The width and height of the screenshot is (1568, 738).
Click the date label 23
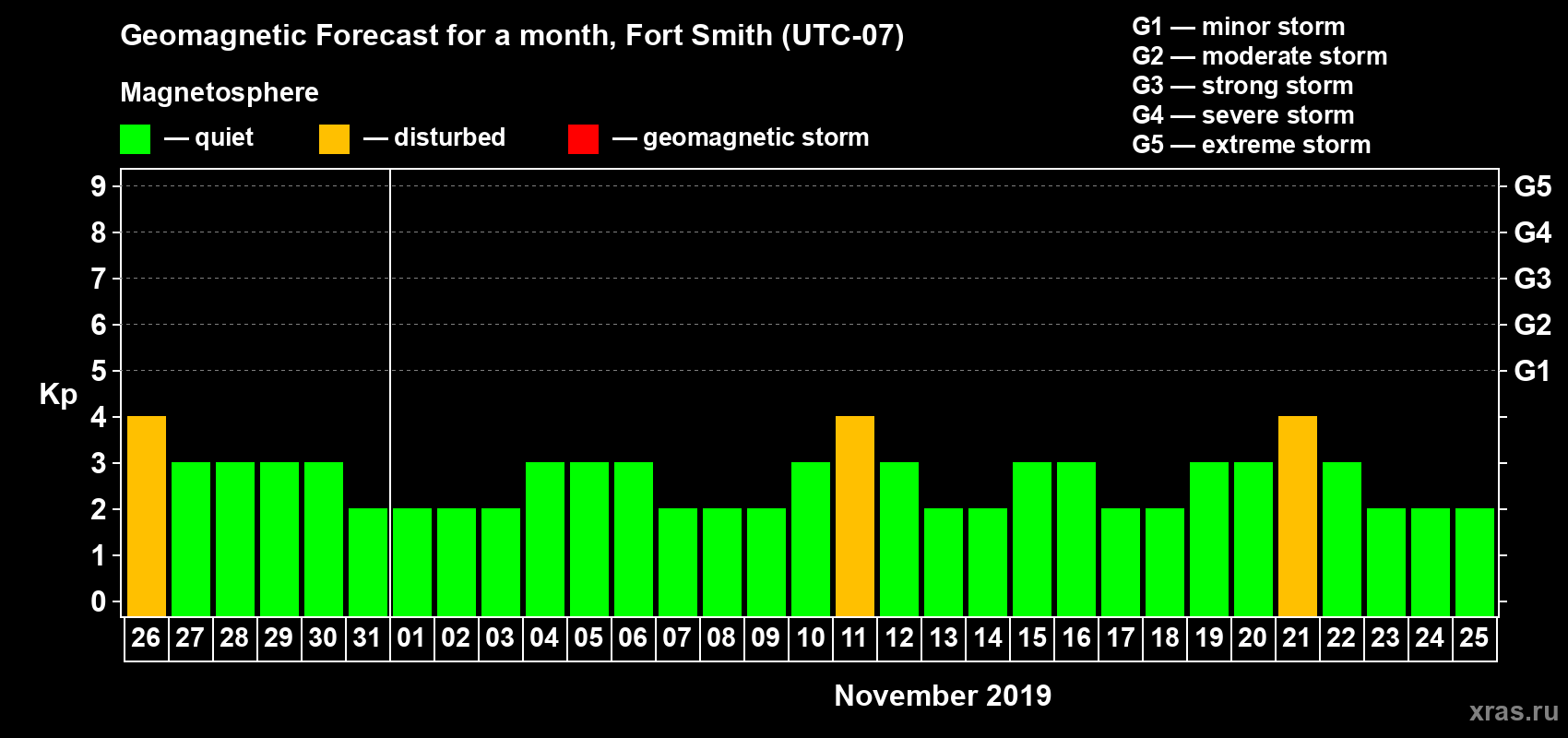coord(1385,637)
